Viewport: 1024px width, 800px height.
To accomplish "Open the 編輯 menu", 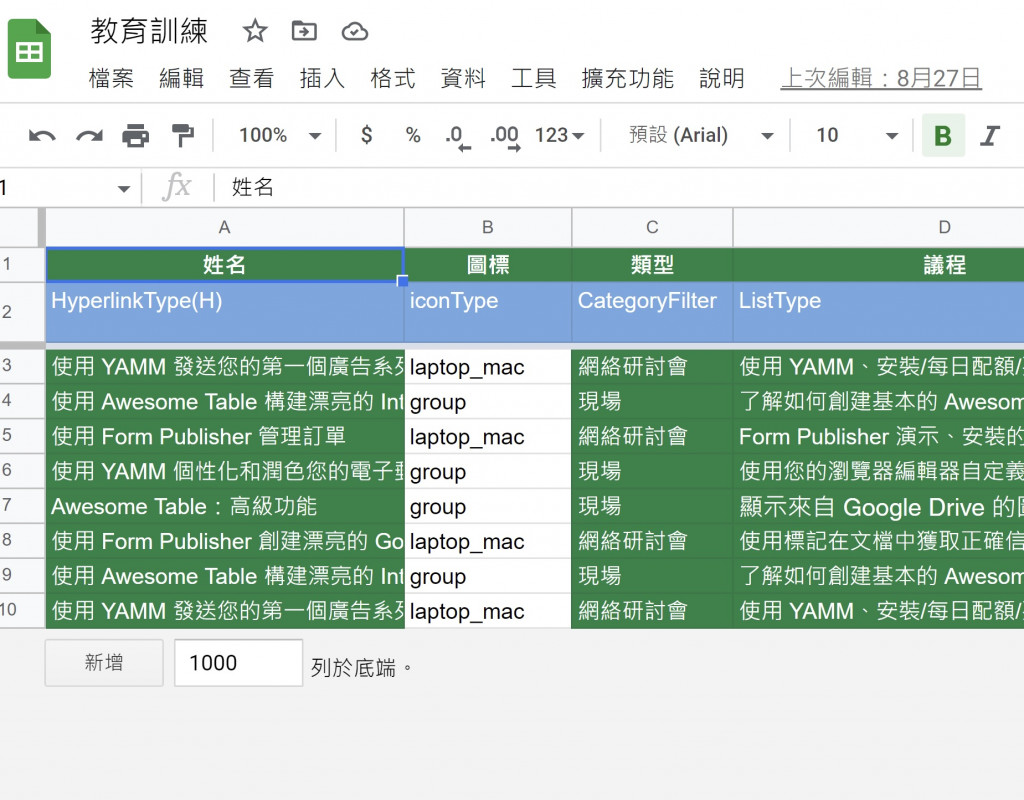I will [182, 78].
